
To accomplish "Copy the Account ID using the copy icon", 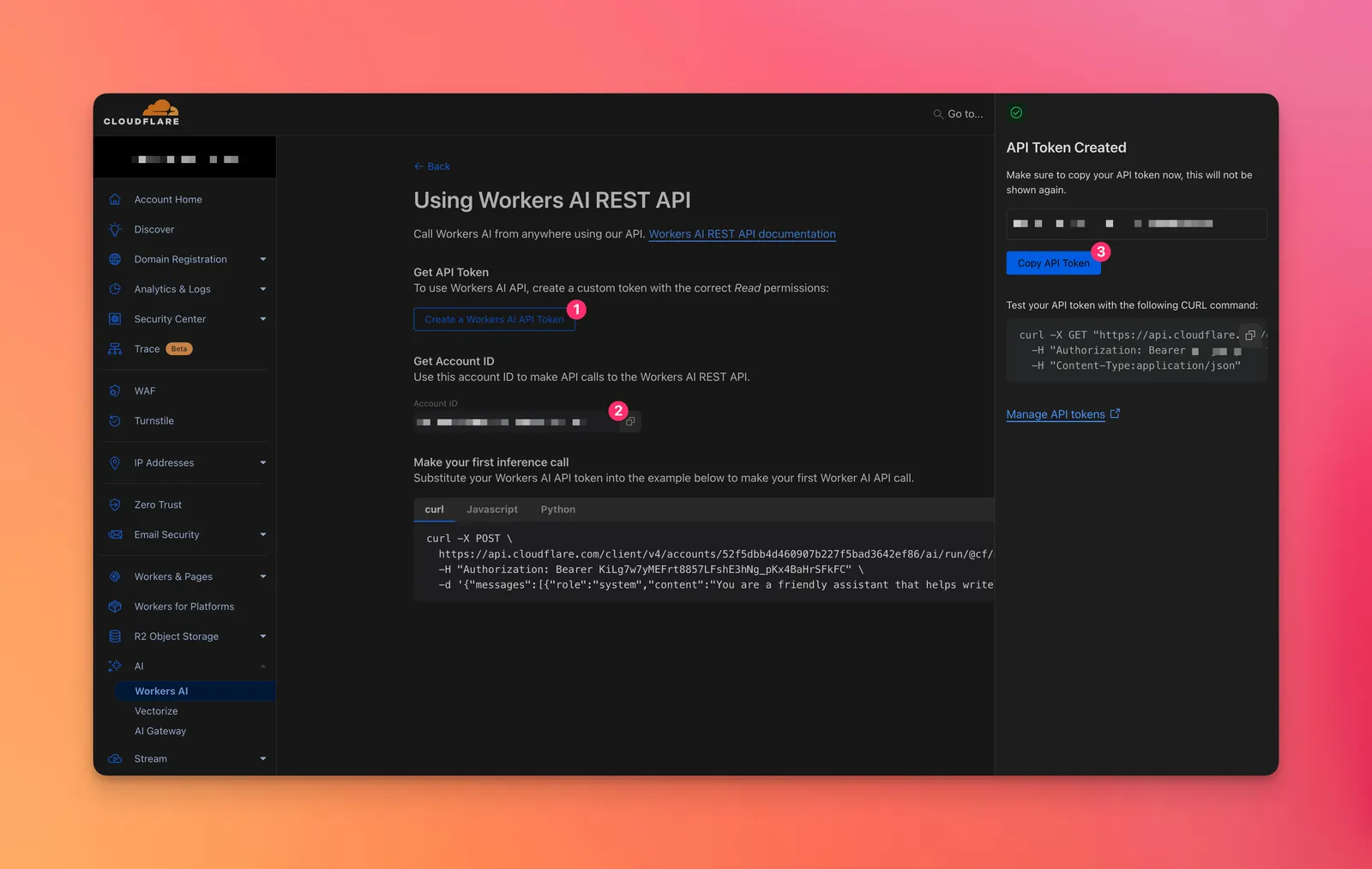I will click(x=630, y=421).
